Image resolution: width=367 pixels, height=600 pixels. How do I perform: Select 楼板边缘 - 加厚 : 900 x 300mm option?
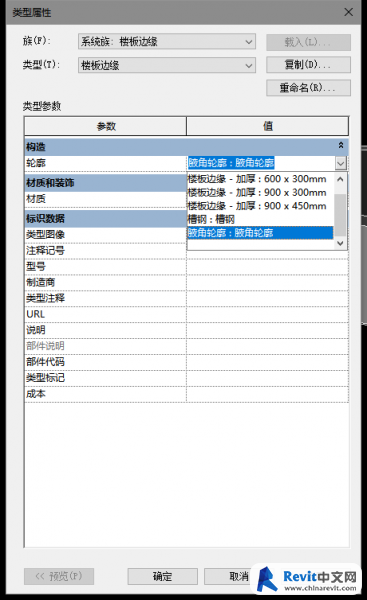pos(260,192)
